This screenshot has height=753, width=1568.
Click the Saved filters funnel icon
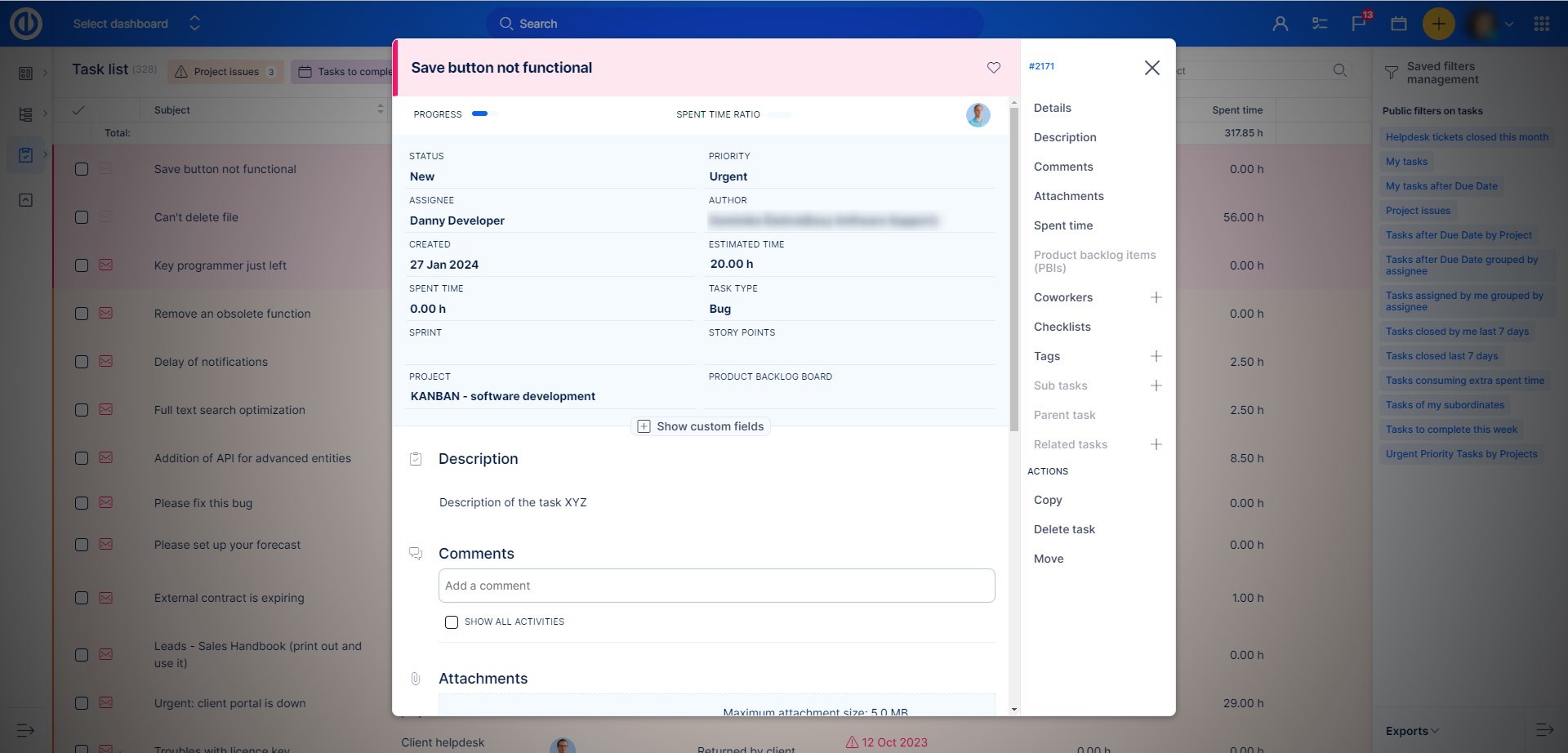tap(1392, 73)
